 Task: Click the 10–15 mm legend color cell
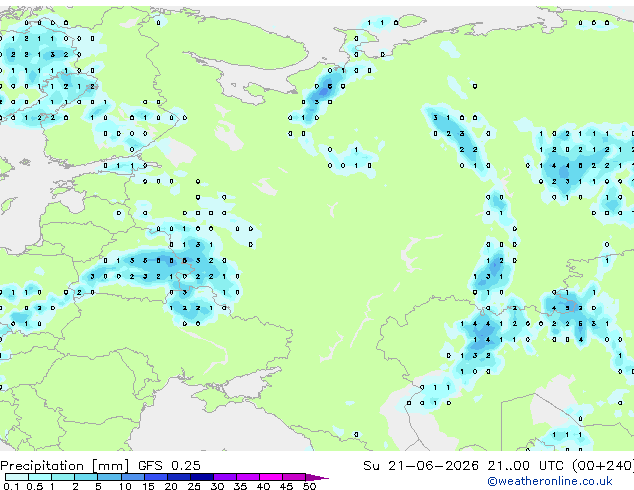pos(132,477)
